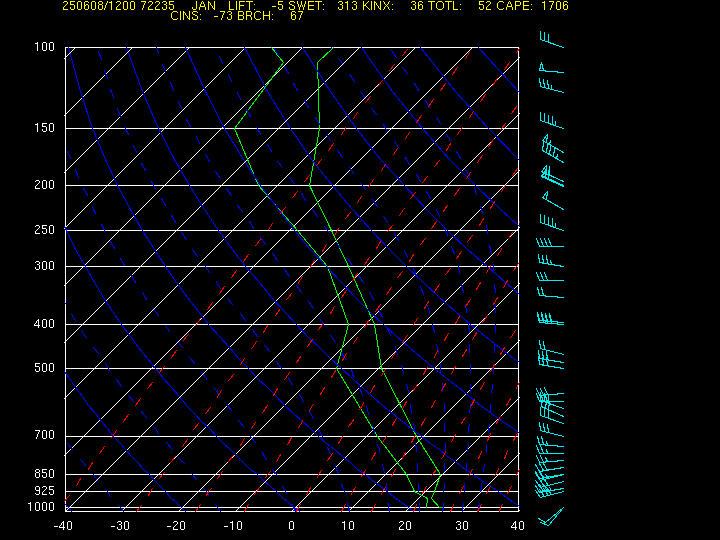Click the 700 pressure level label
Image resolution: width=720 pixels, height=540 pixels.
[x=45, y=435]
